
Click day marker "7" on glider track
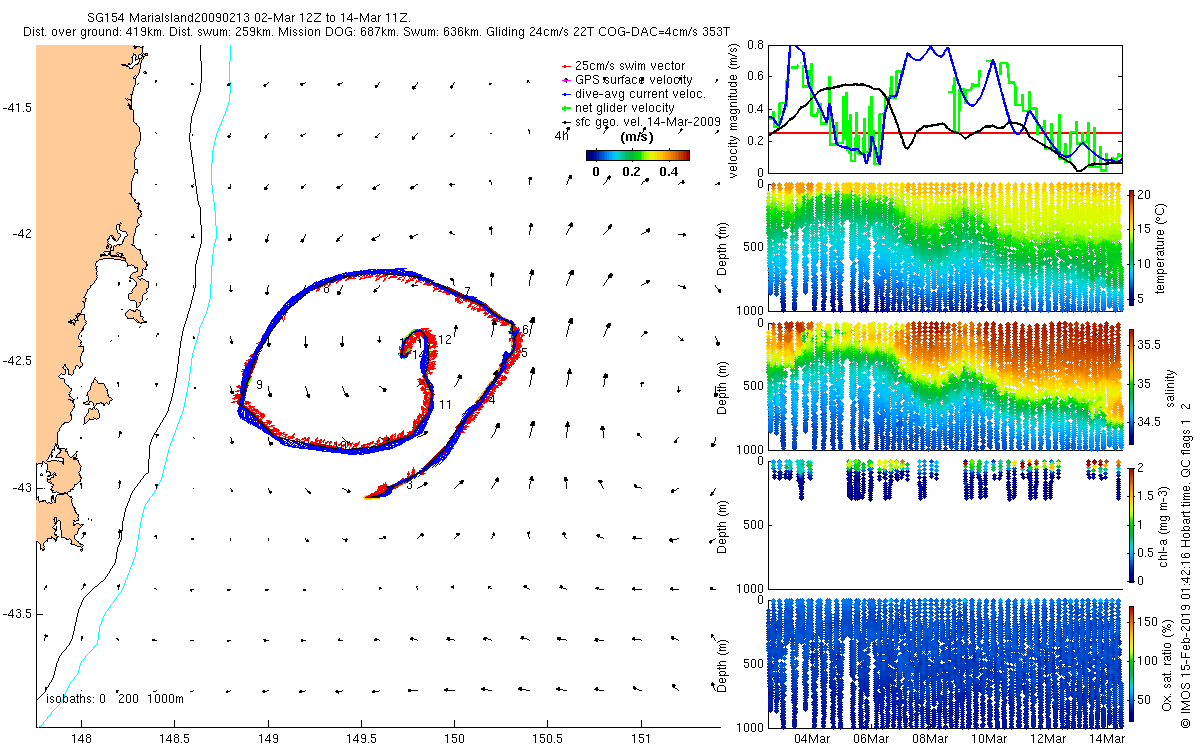click(x=467, y=292)
